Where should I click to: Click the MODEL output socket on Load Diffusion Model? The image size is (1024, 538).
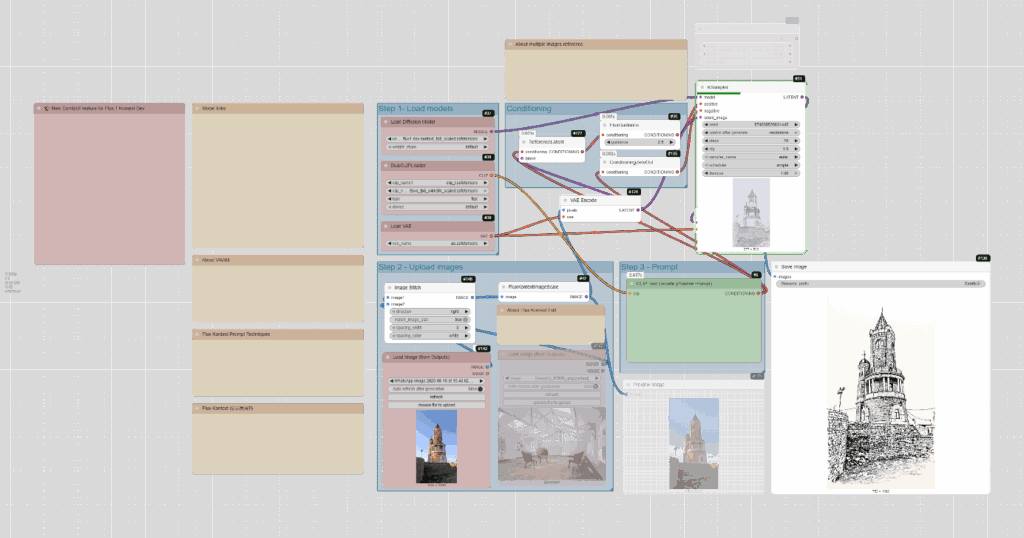[491, 132]
